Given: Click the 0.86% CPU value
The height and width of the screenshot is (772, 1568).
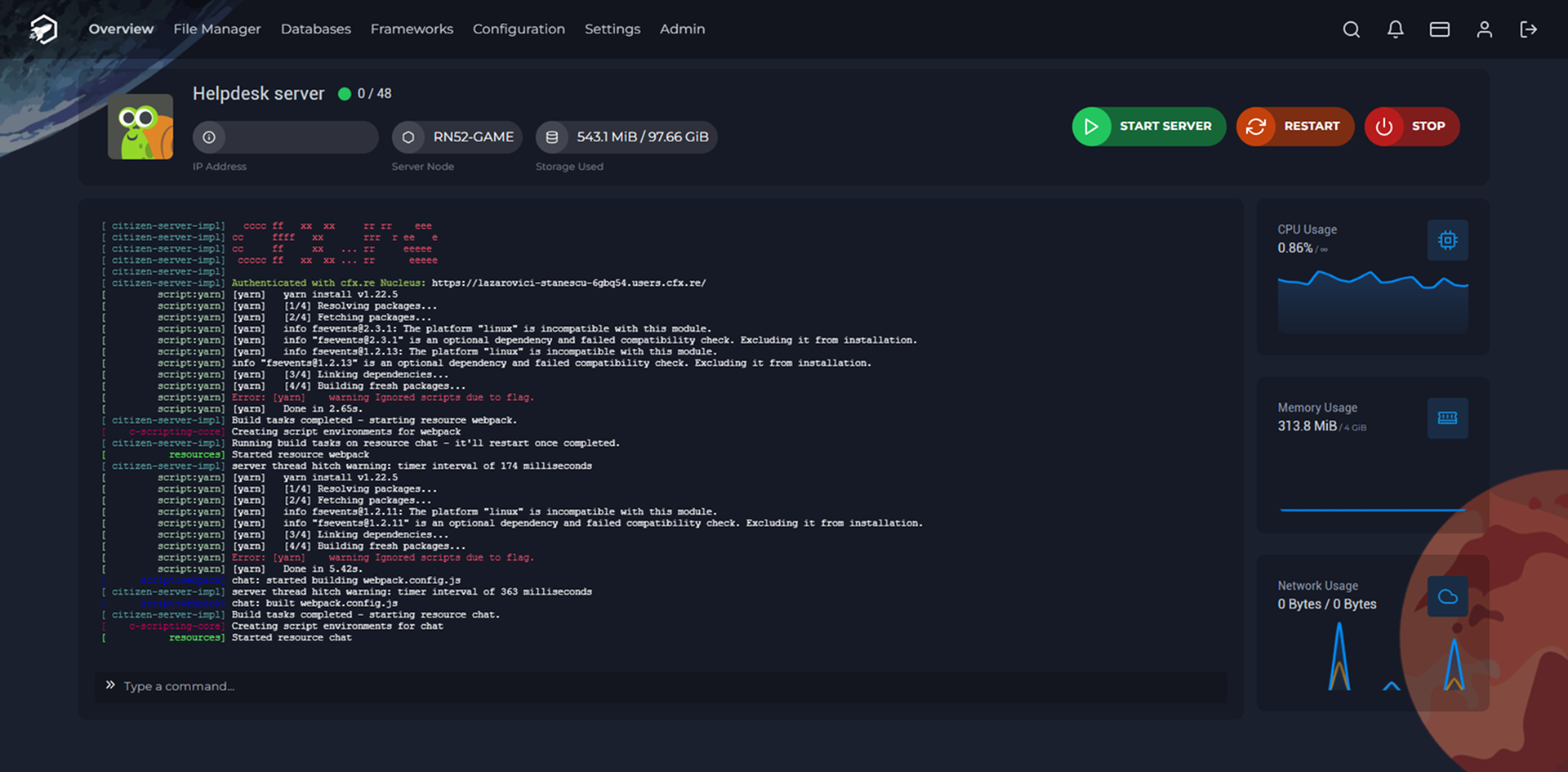Looking at the screenshot, I should pos(1295,248).
